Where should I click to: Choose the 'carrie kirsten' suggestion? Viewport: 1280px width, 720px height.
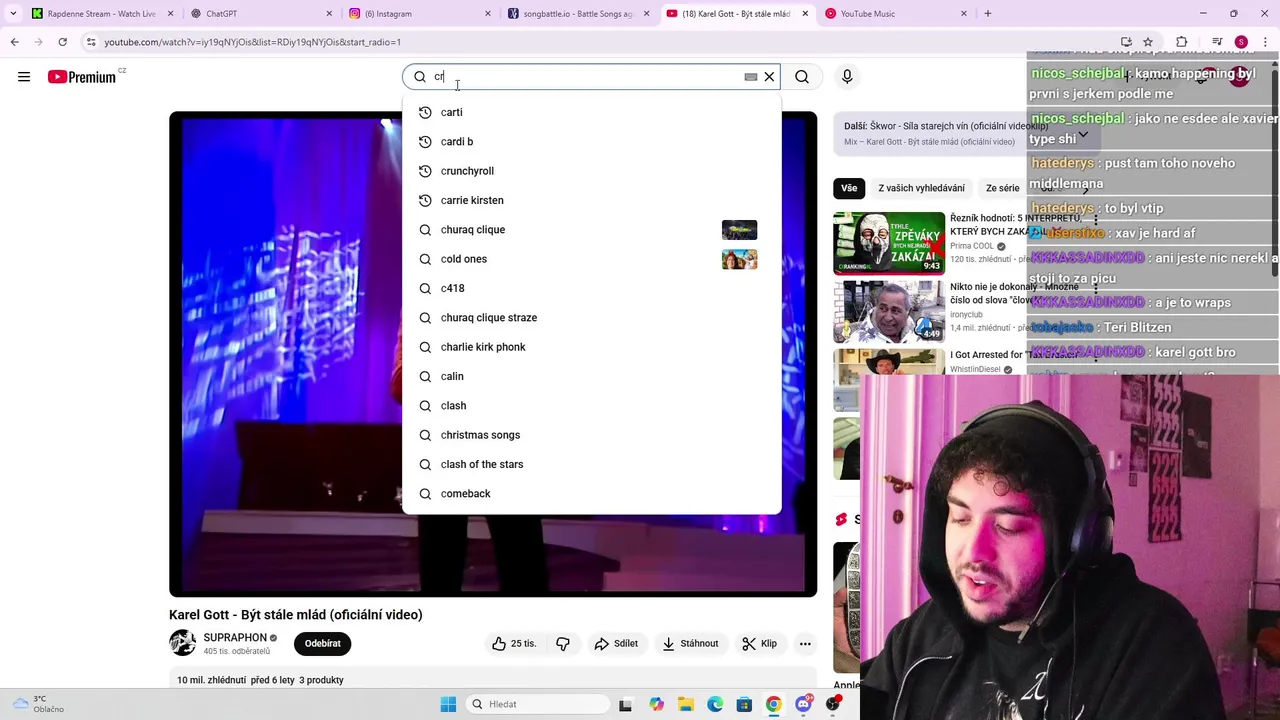(591, 200)
